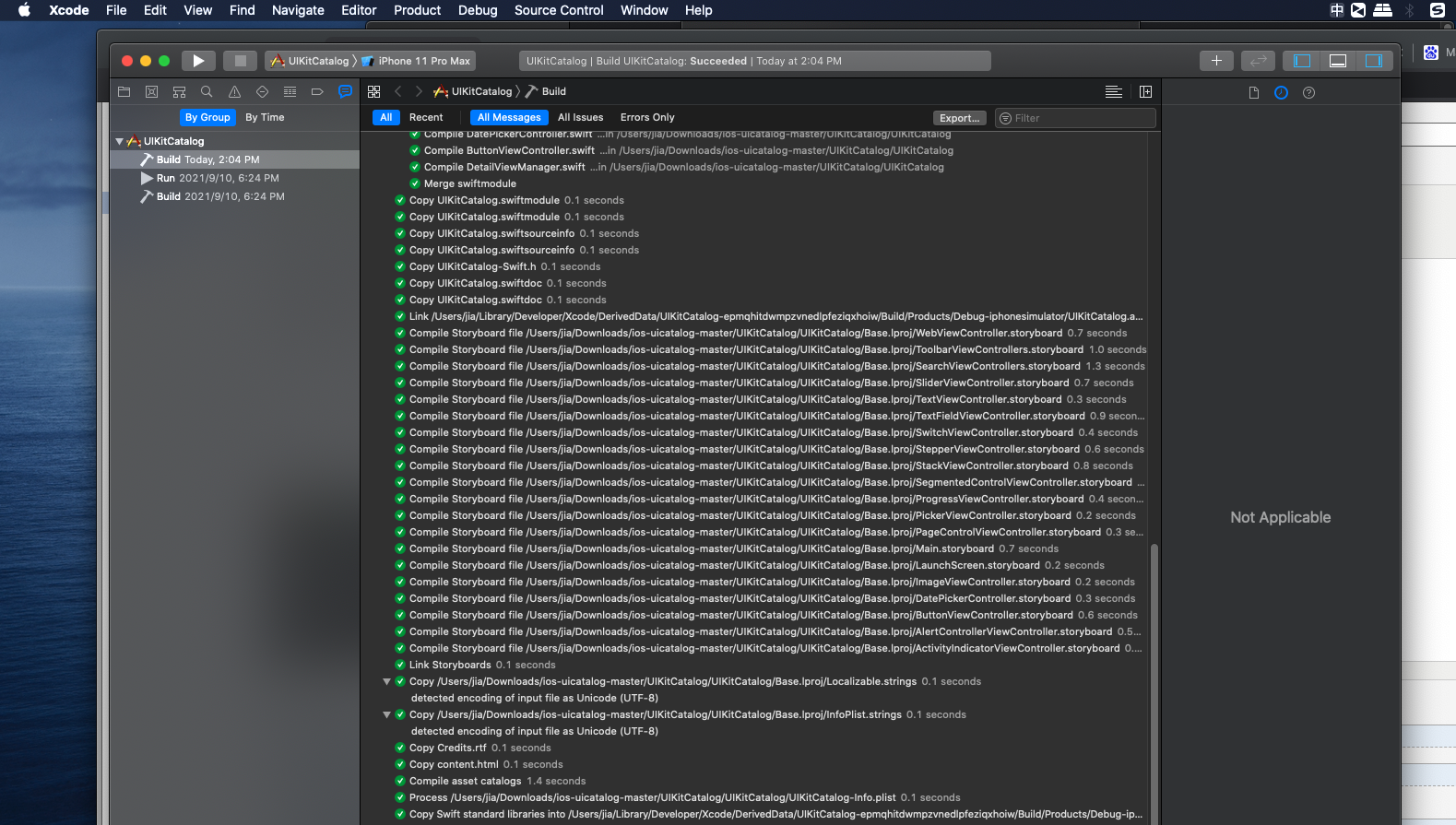Show All Messages in the log
Viewport: 1456px width, 825px height.
(509, 117)
